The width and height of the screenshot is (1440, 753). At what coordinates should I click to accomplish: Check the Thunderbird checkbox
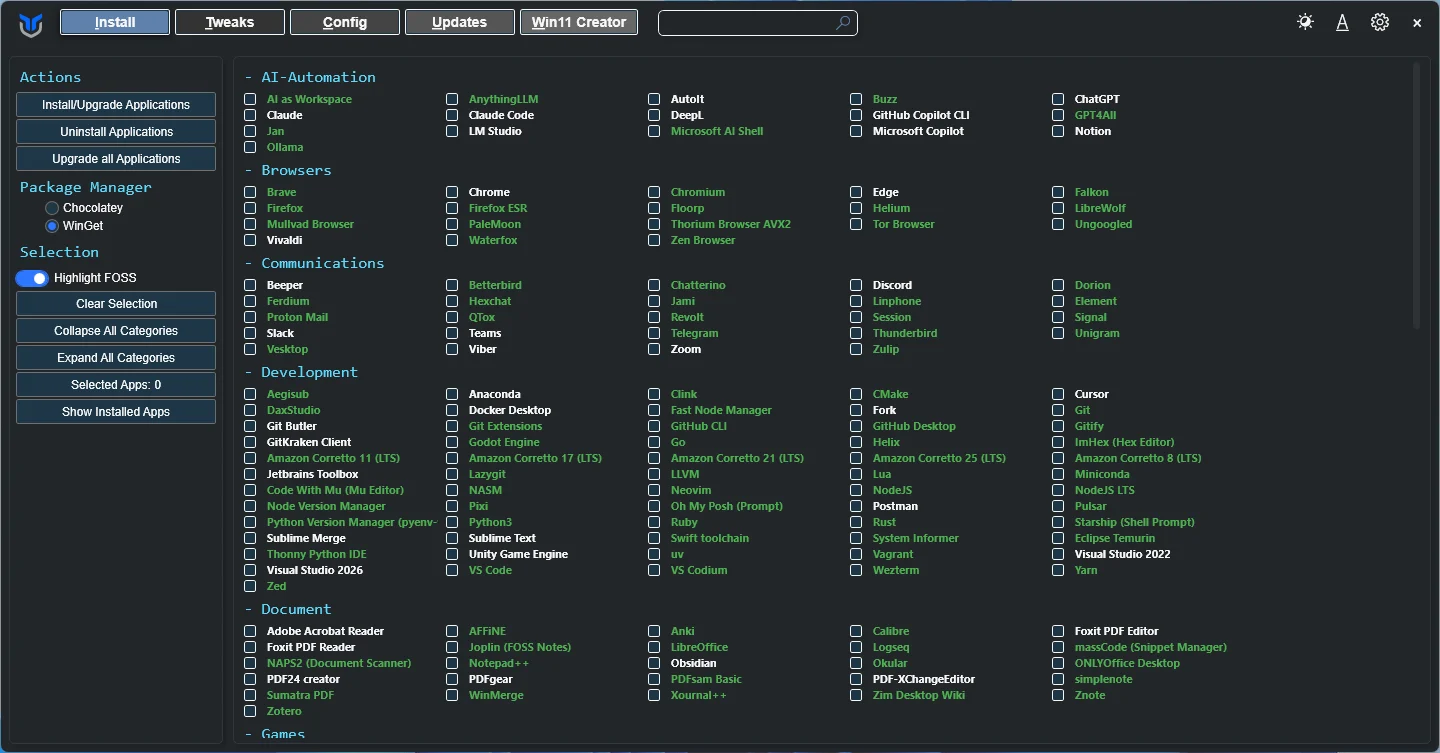[856, 333]
